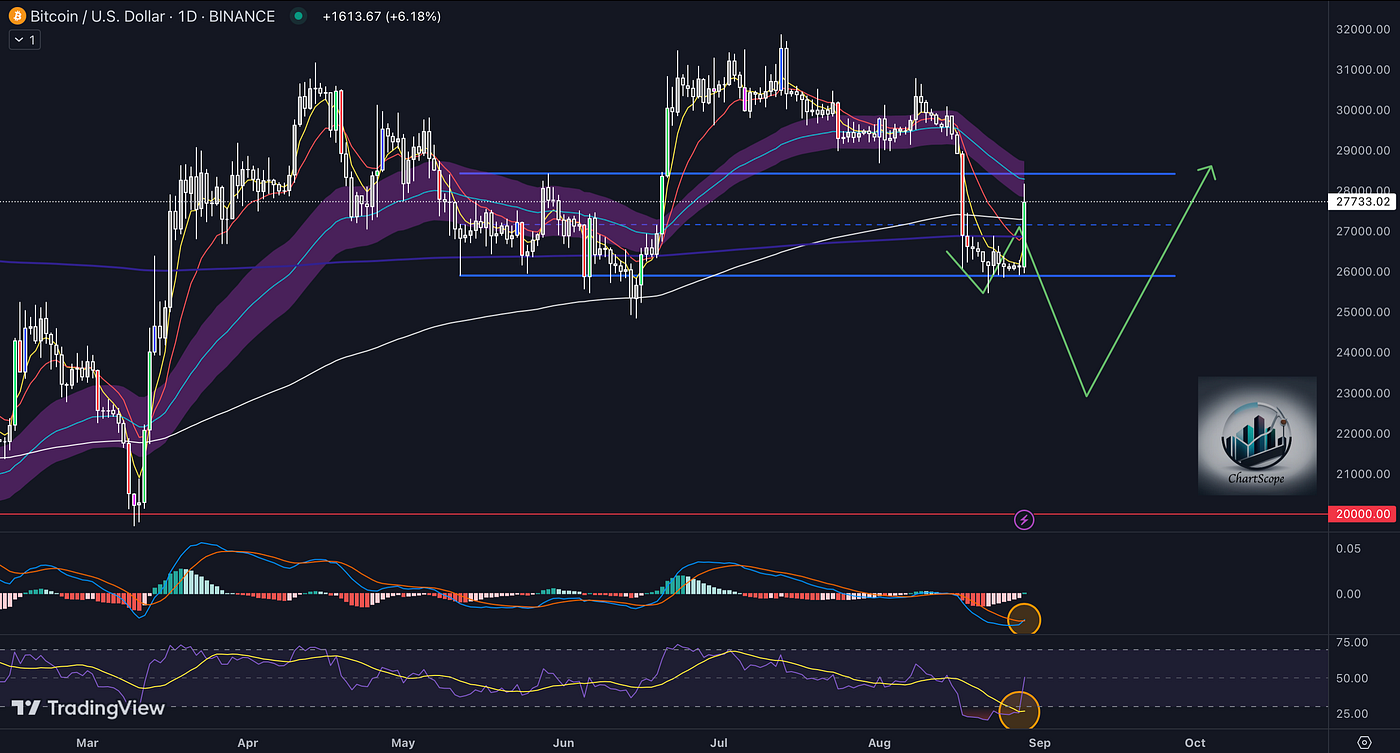The image size is (1400, 753).
Task: Click the 24000.00 price axis label
Action: 1363,353
